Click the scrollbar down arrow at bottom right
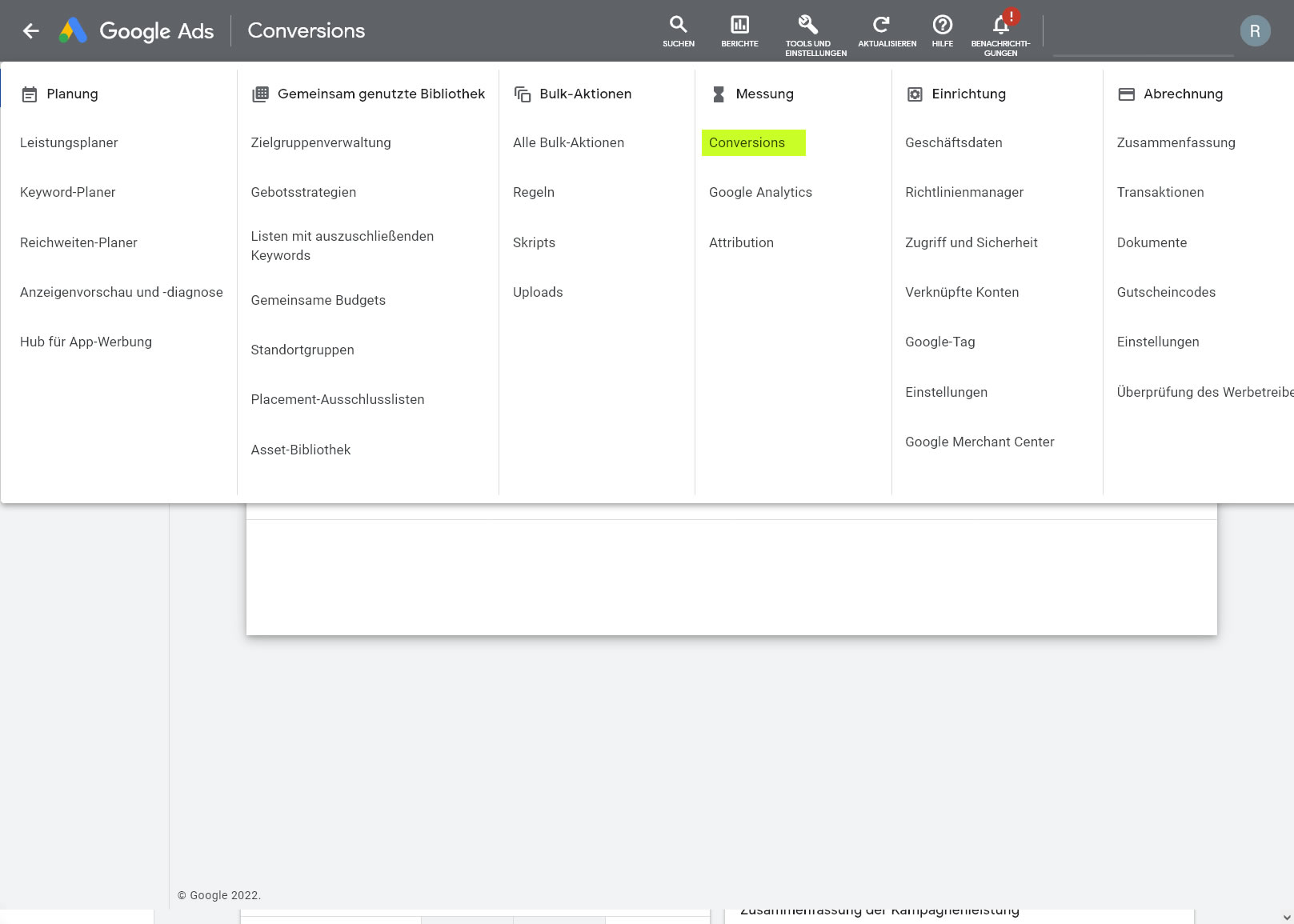Viewport: 1294px width, 924px height. pos(1286,918)
